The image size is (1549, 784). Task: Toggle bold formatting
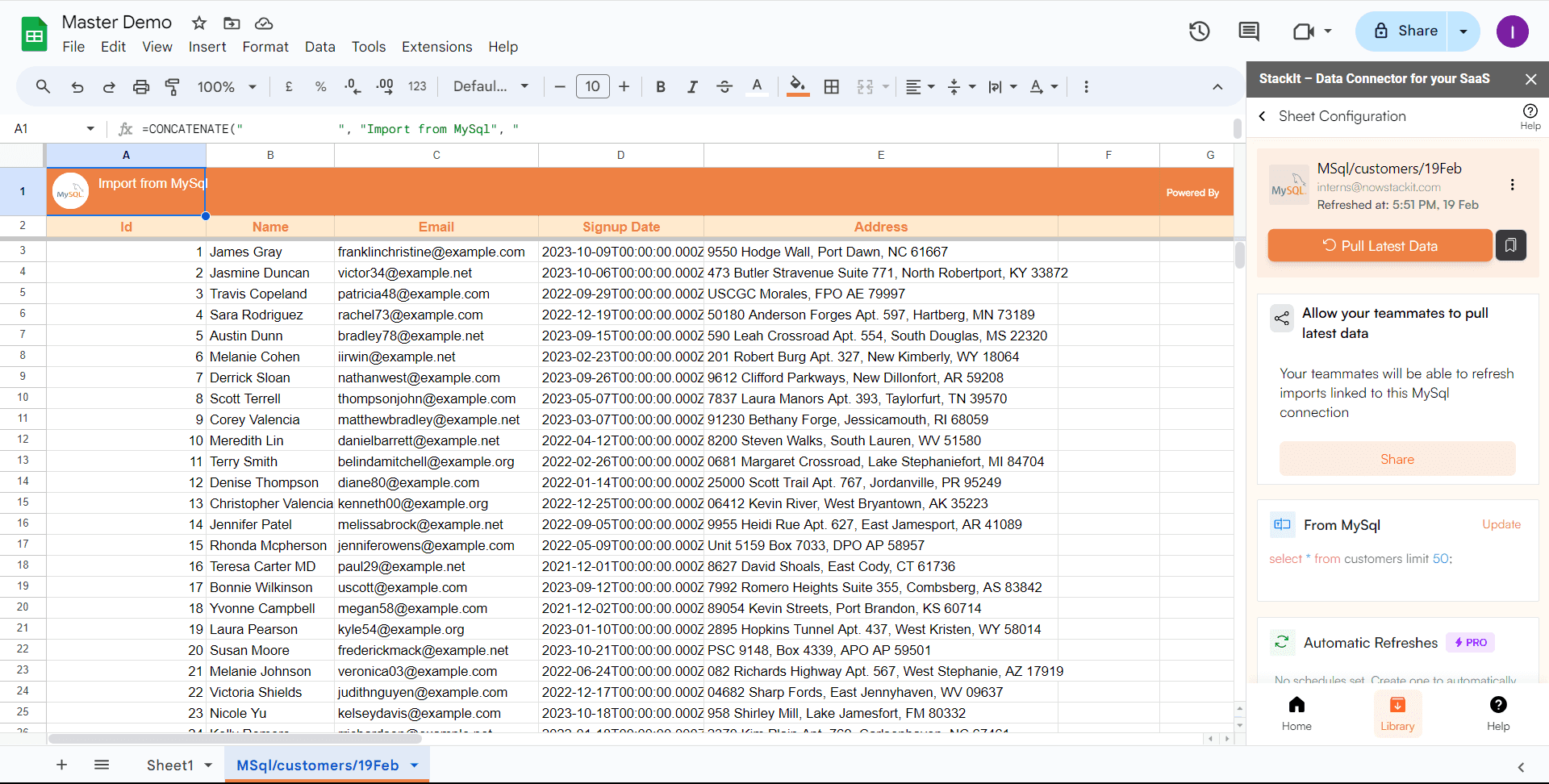pyautogui.click(x=661, y=86)
